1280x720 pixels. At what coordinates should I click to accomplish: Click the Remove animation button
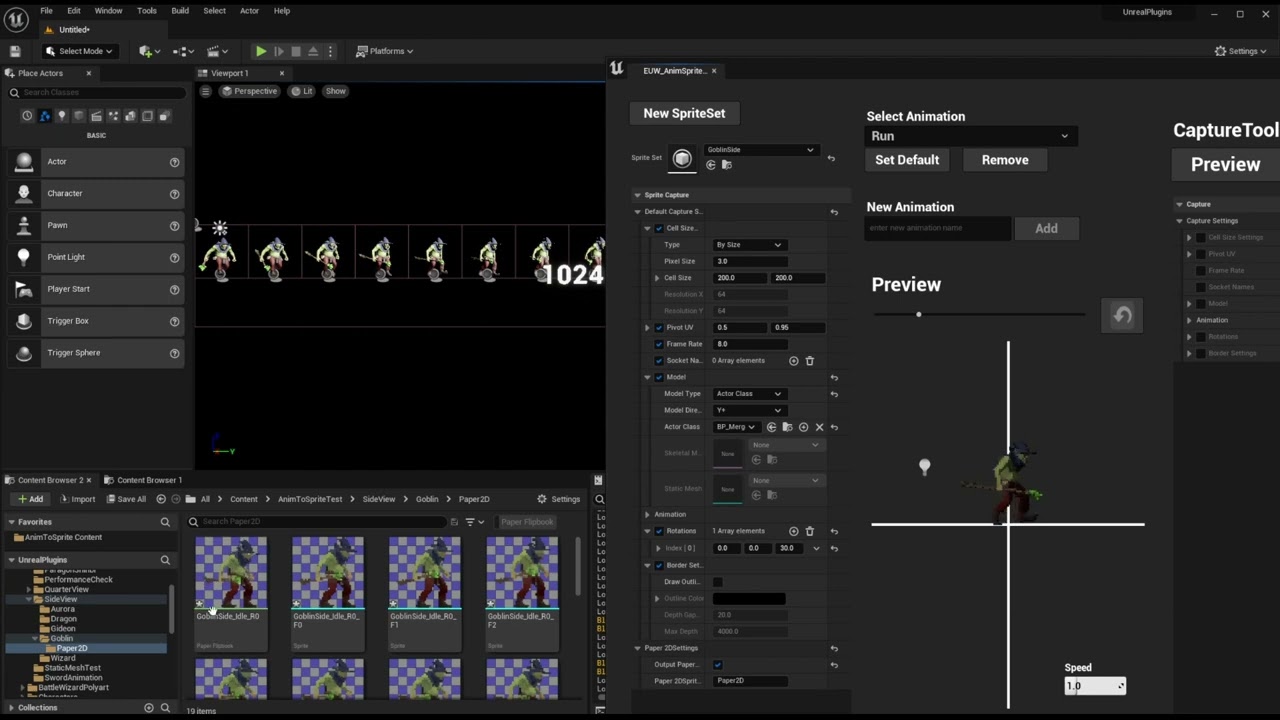coord(1005,160)
